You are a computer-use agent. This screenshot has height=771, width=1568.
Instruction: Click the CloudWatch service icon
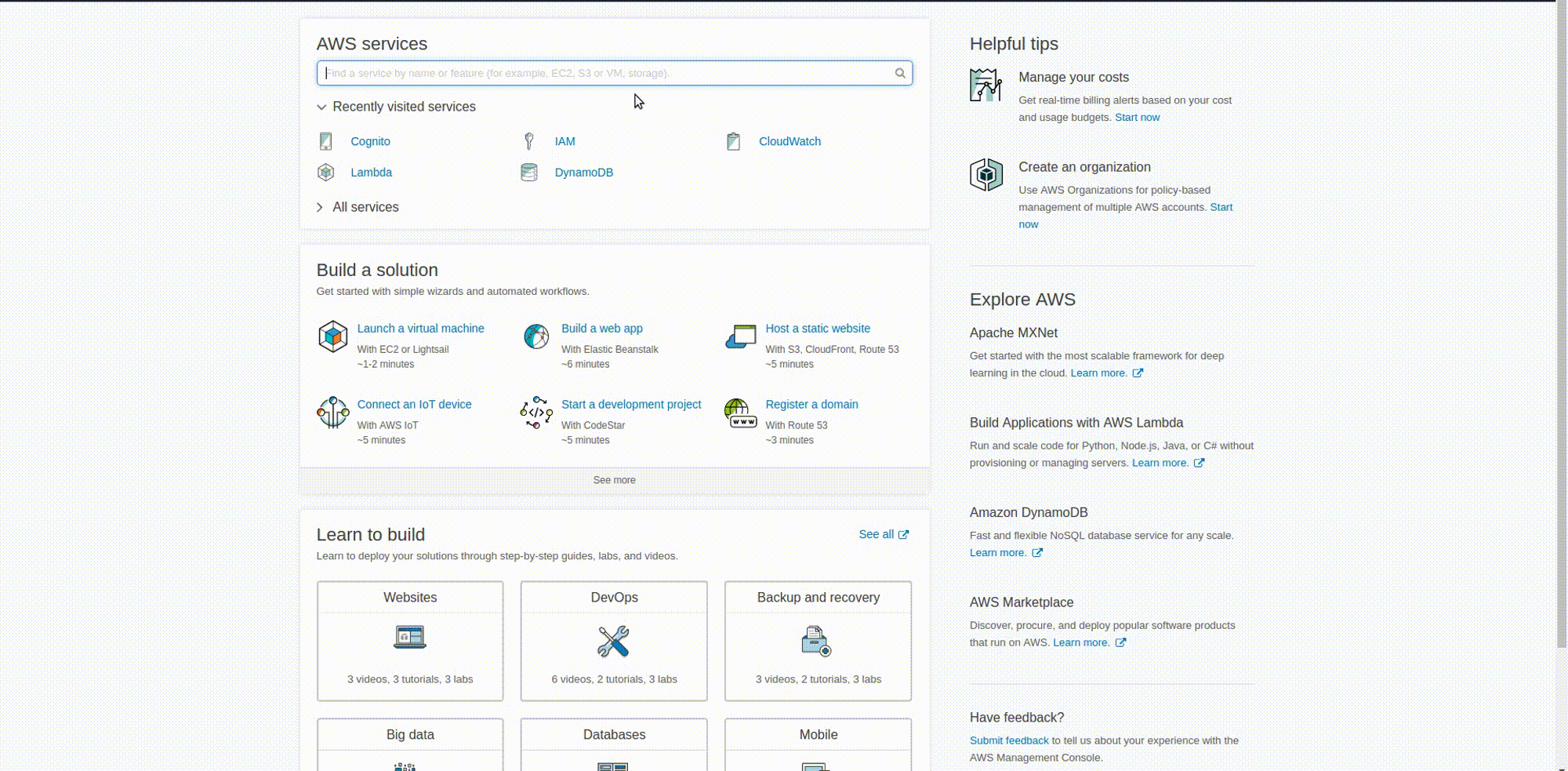pos(733,141)
